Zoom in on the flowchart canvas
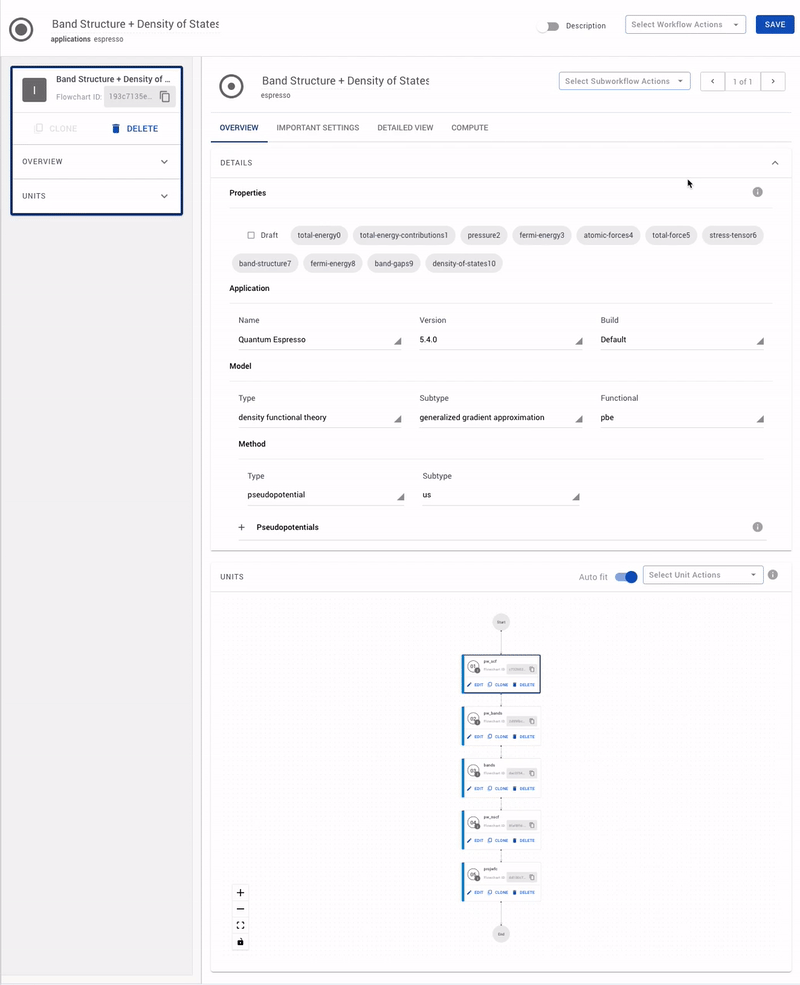 (241, 893)
